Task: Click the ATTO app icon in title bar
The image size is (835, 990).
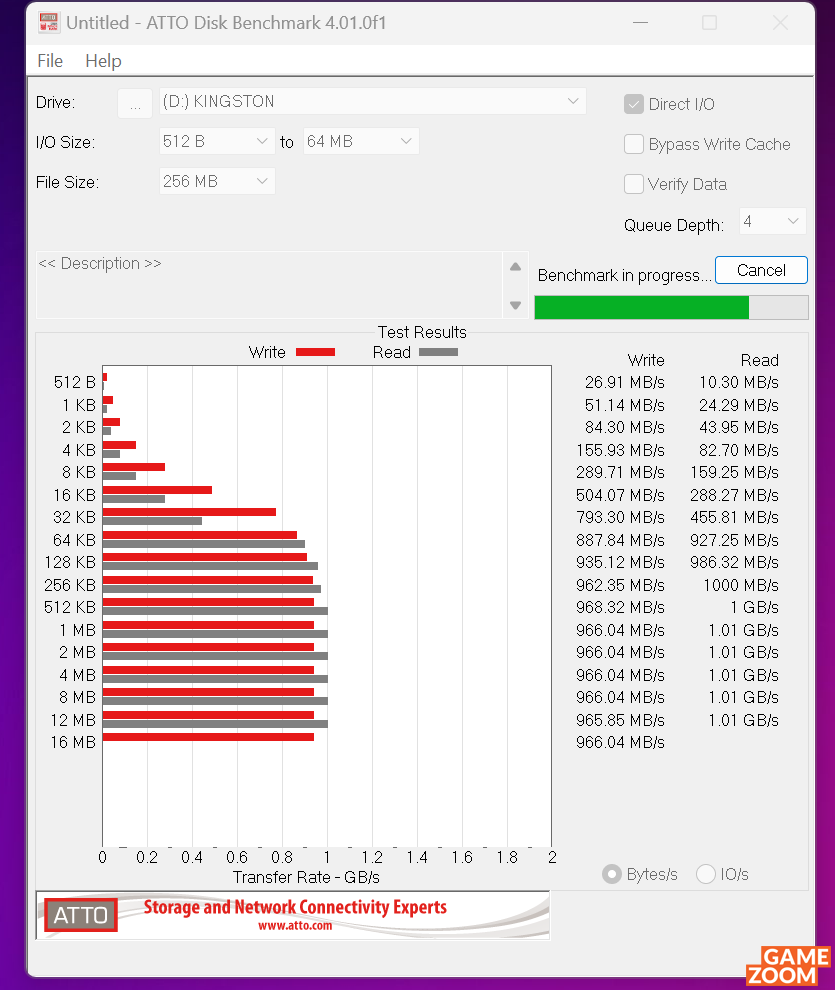Action: [49, 23]
